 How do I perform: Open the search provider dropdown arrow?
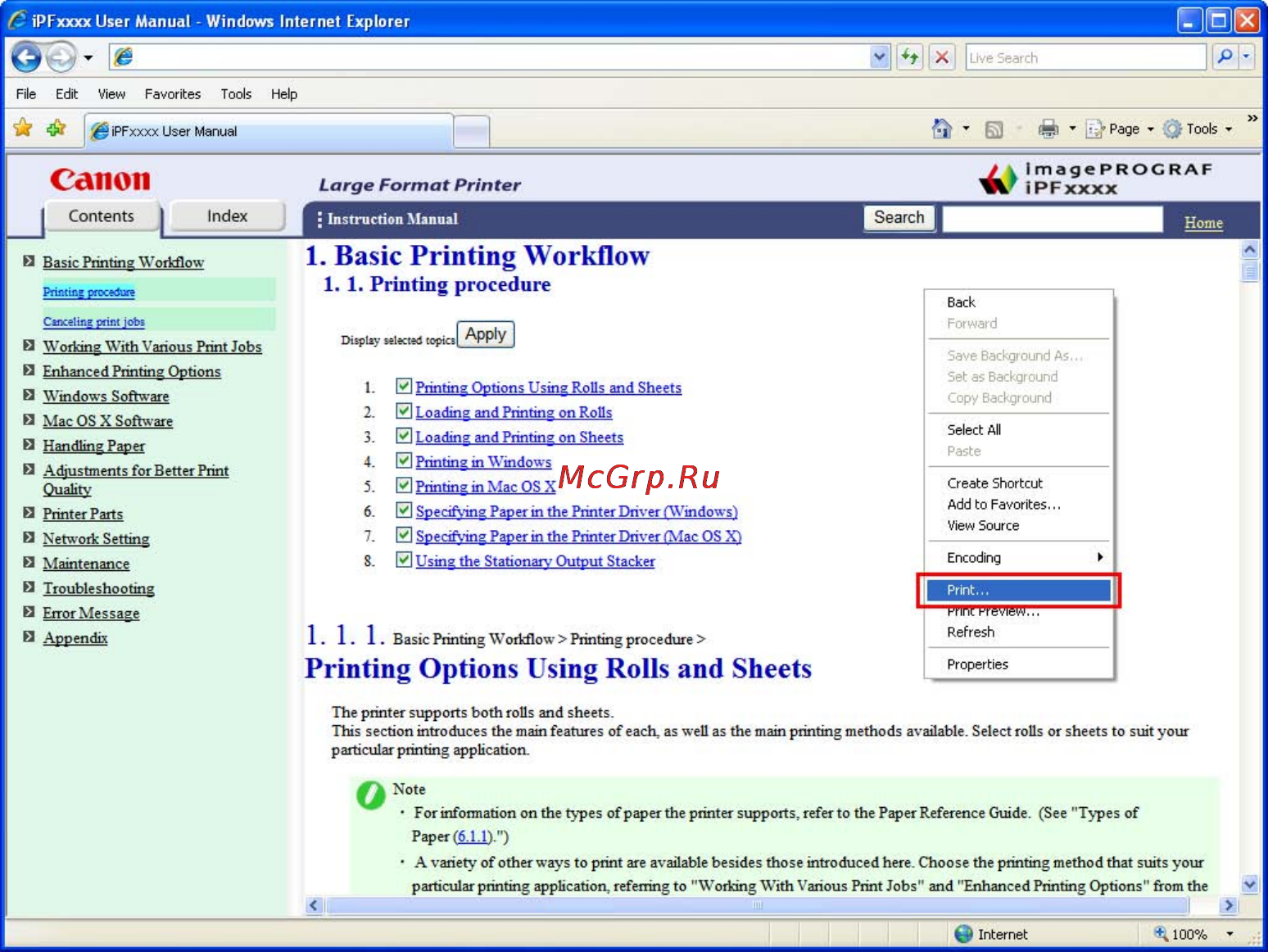(1247, 57)
